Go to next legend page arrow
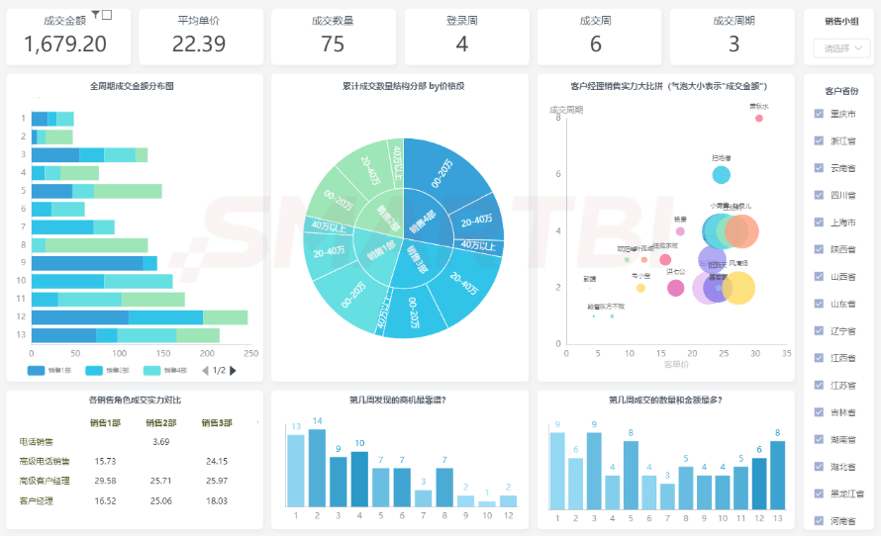The image size is (881, 536). tap(233, 370)
